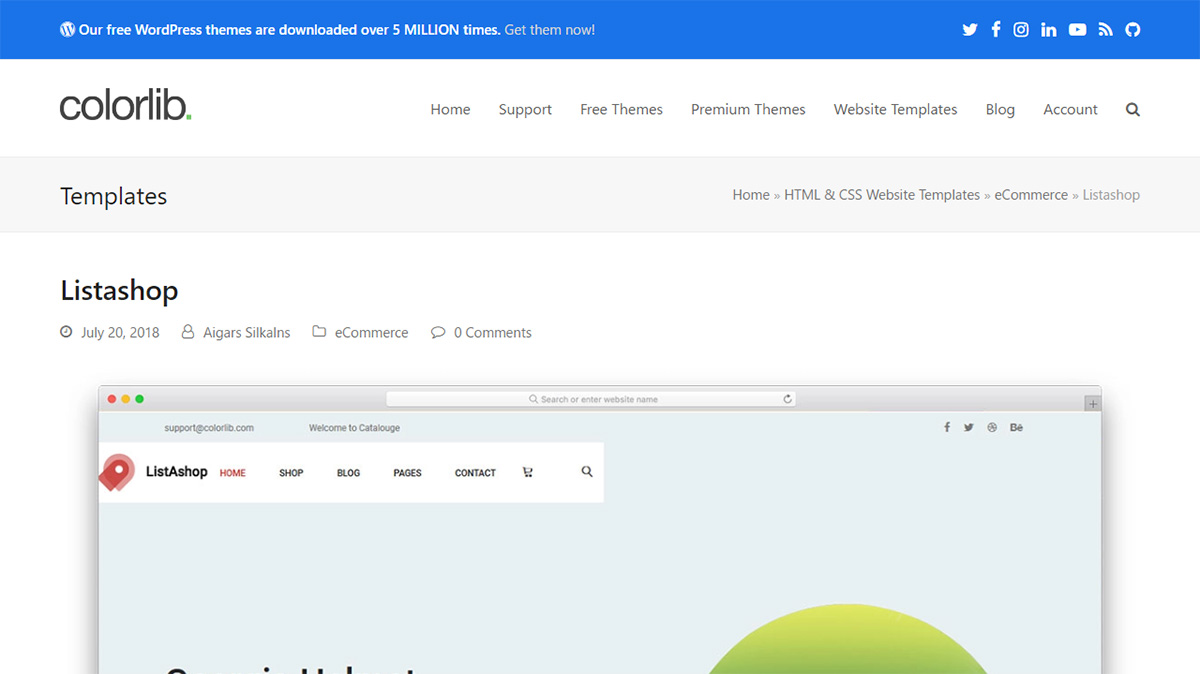Open Colorlib LinkedIn icon
Image resolution: width=1200 pixels, height=674 pixels.
[x=1048, y=30]
